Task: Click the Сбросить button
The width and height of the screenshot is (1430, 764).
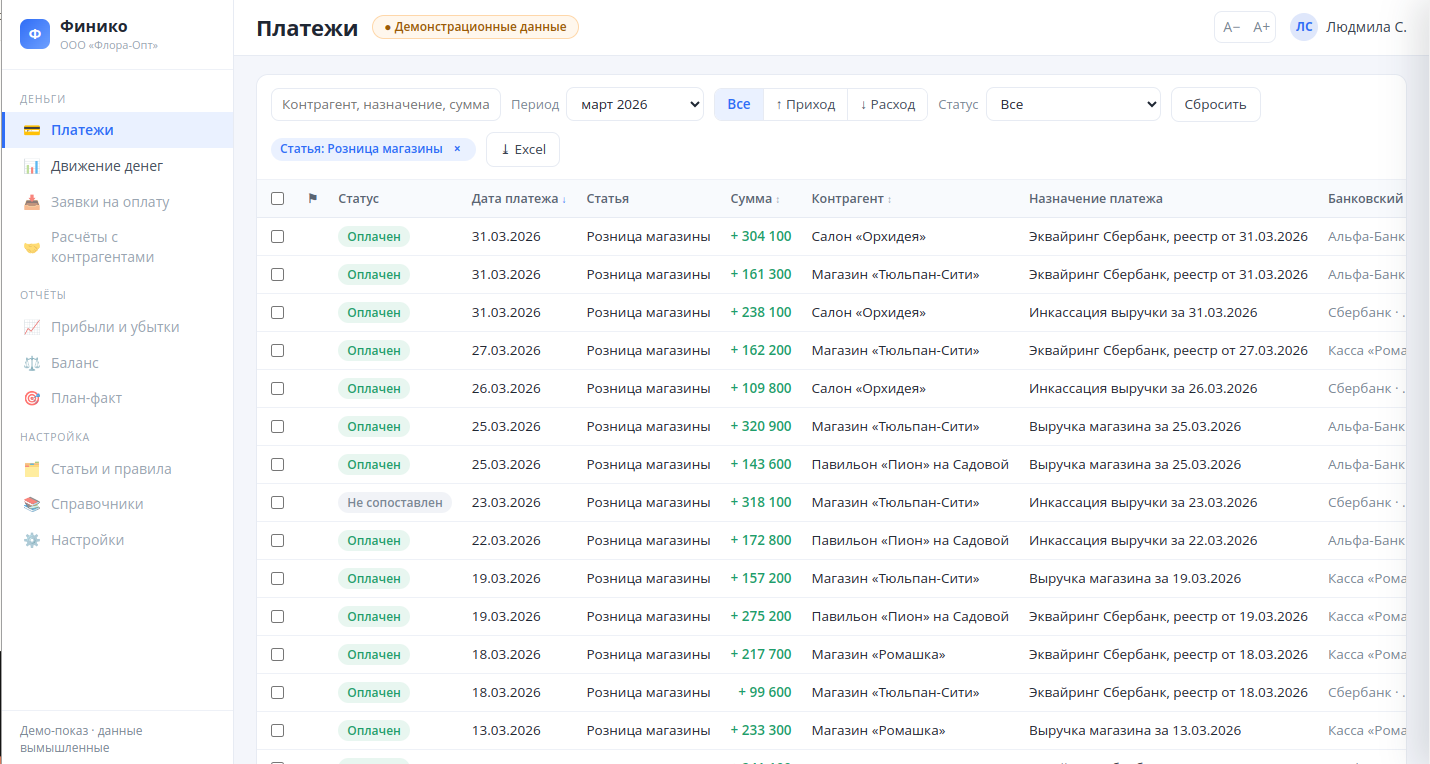Action: point(1215,104)
